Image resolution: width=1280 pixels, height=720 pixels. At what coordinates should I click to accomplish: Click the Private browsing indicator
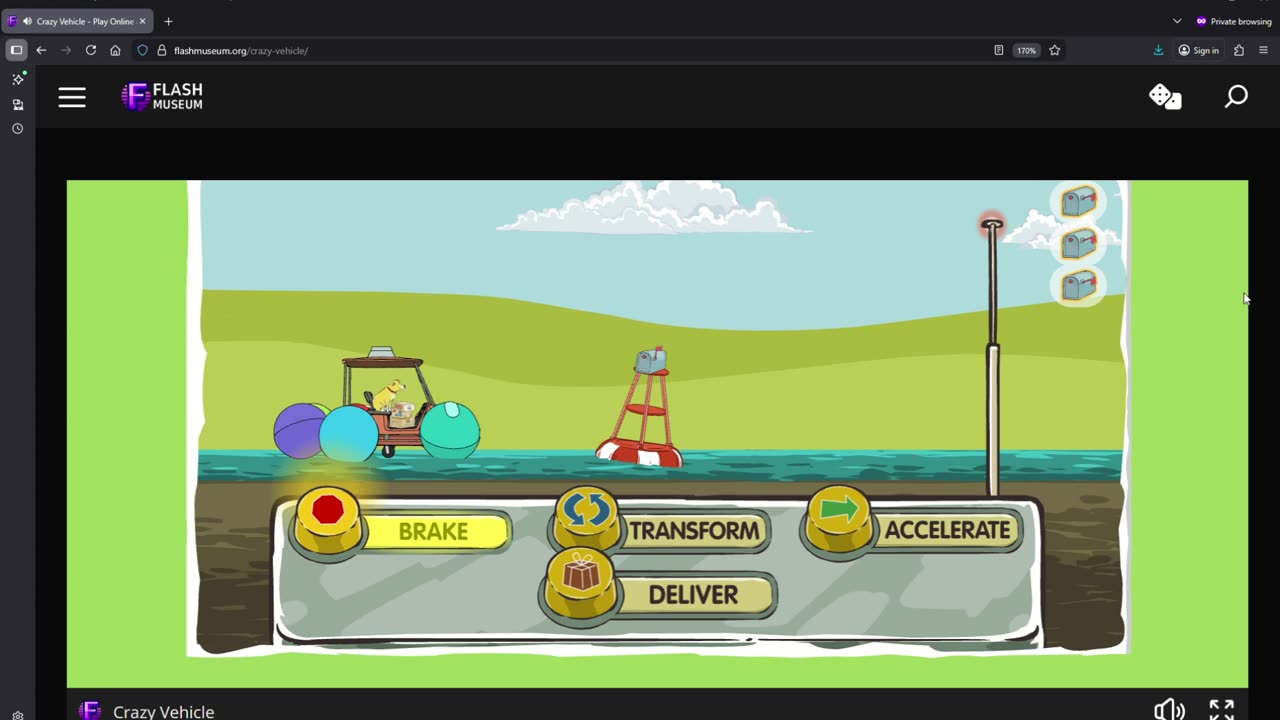(x=1233, y=21)
